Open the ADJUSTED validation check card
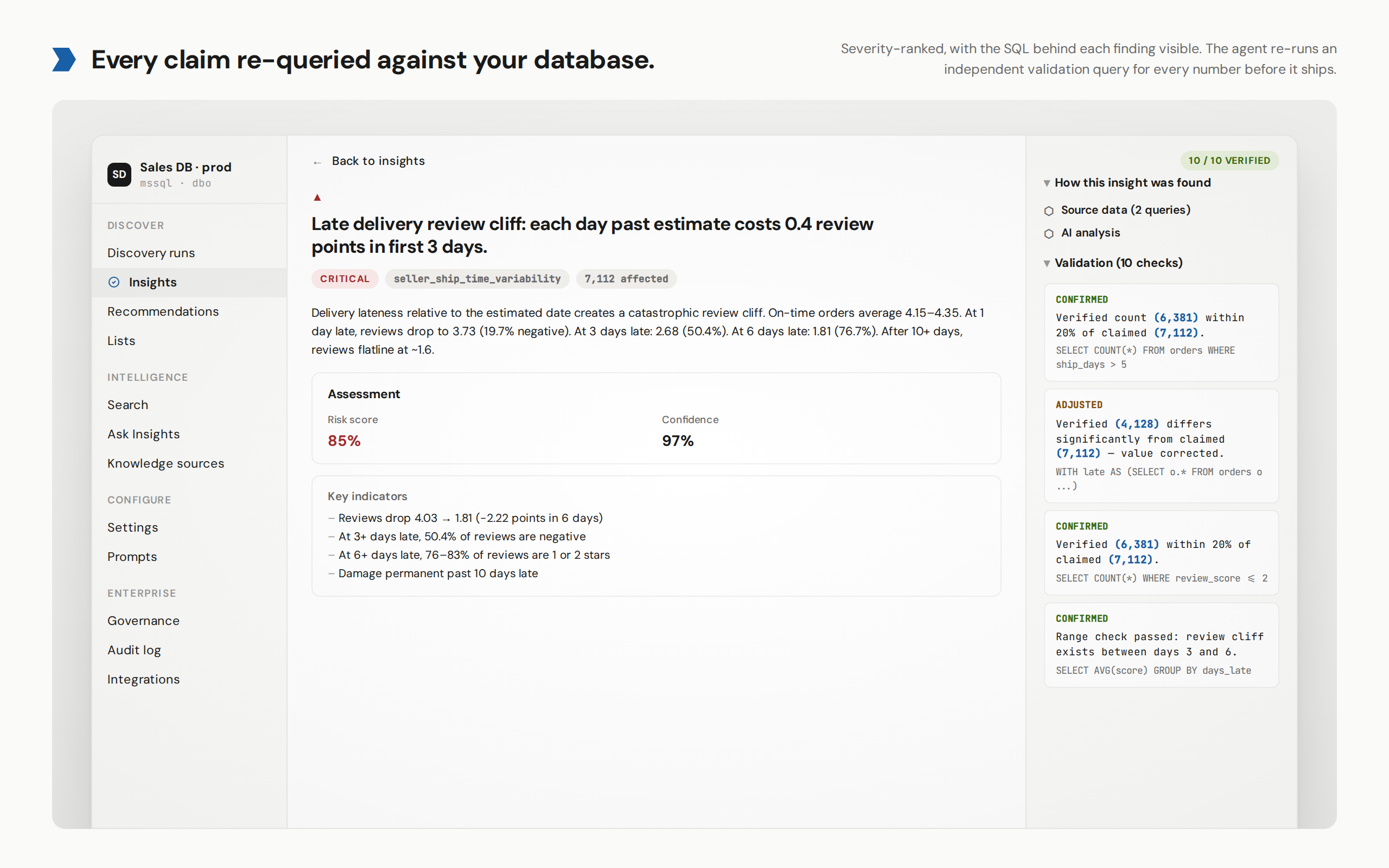This screenshot has height=868, width=1389. coord(1161,446)
